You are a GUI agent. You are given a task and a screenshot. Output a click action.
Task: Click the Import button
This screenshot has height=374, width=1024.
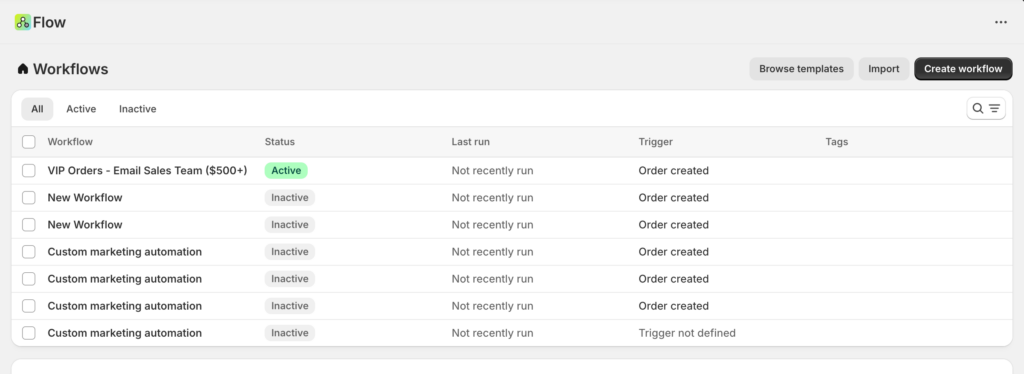[884, 69]
